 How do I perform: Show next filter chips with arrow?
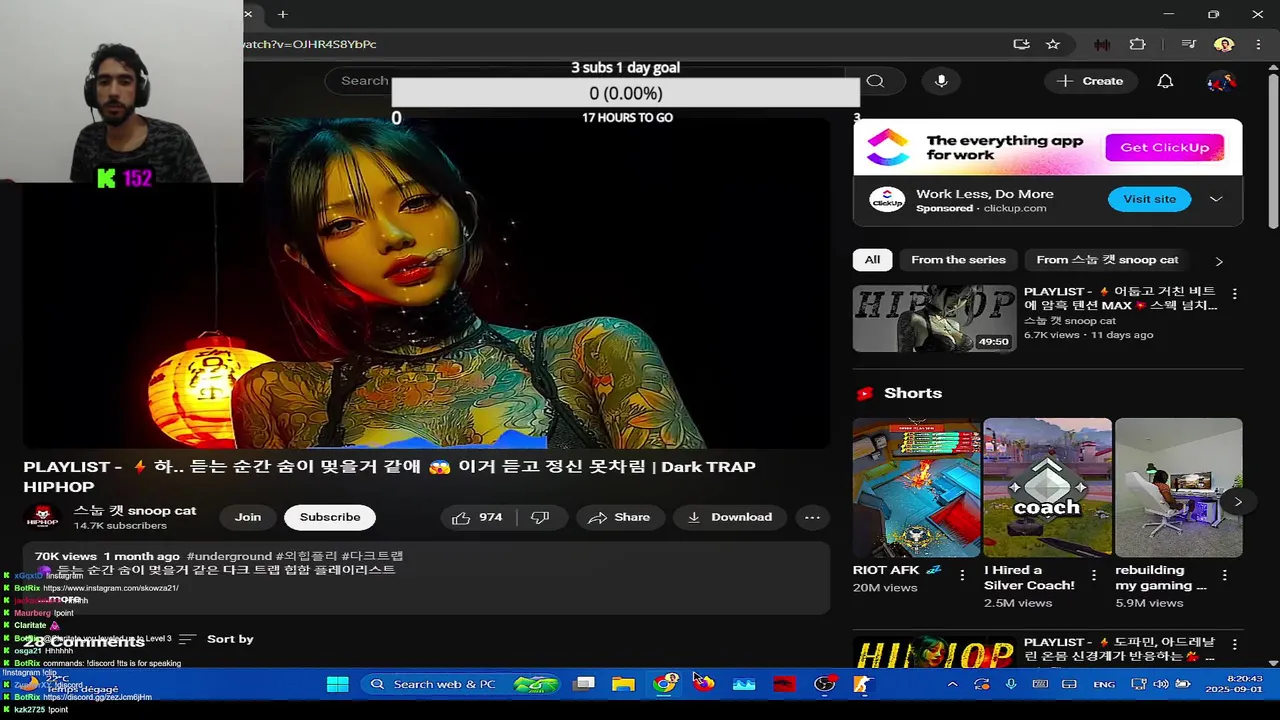click(x=1218, y=261)
